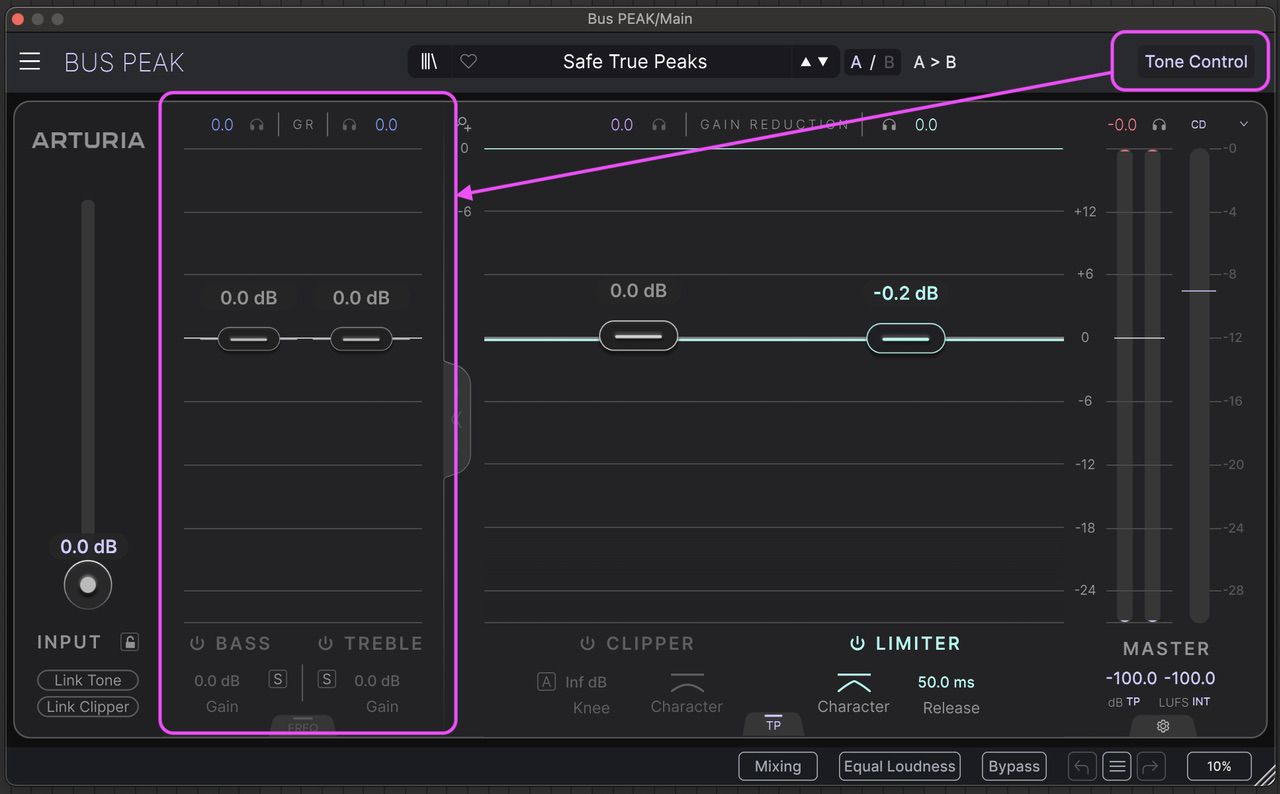Image resolution: width=1280 pixels, height=794 pixels.
Task: Click the Limiter threshold handle at -0.2 dB
Action: [x=905, y=338]
